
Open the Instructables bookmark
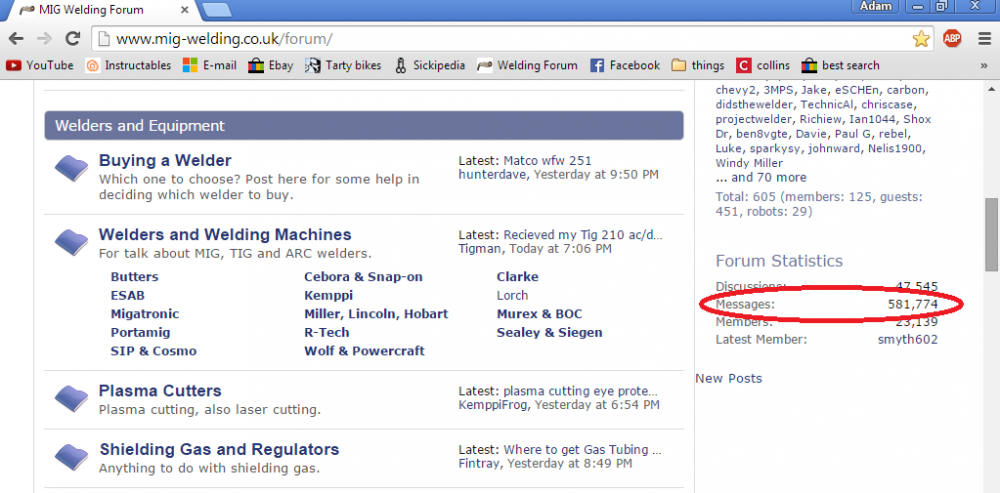128,65
